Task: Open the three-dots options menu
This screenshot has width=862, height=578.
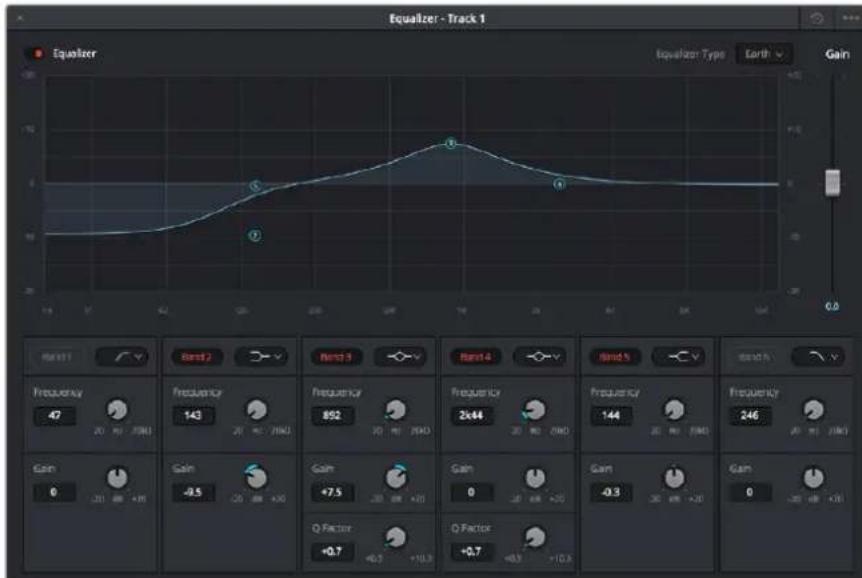Action: tap(850, 18)
